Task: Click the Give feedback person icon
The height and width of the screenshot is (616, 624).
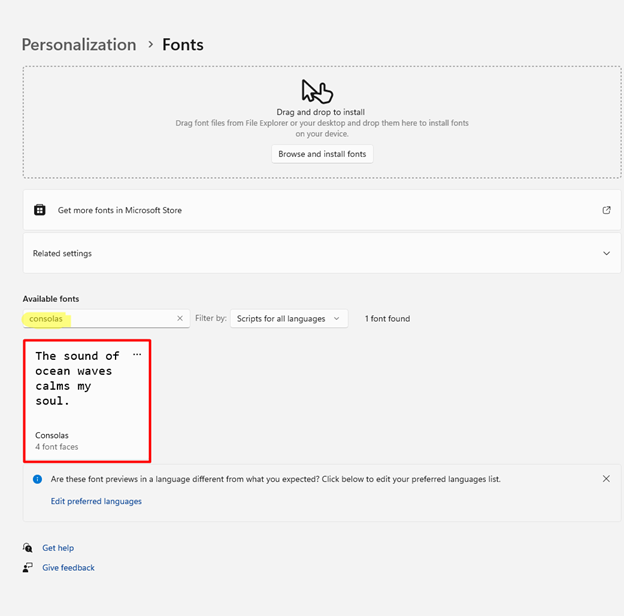Action: point(28,568)
